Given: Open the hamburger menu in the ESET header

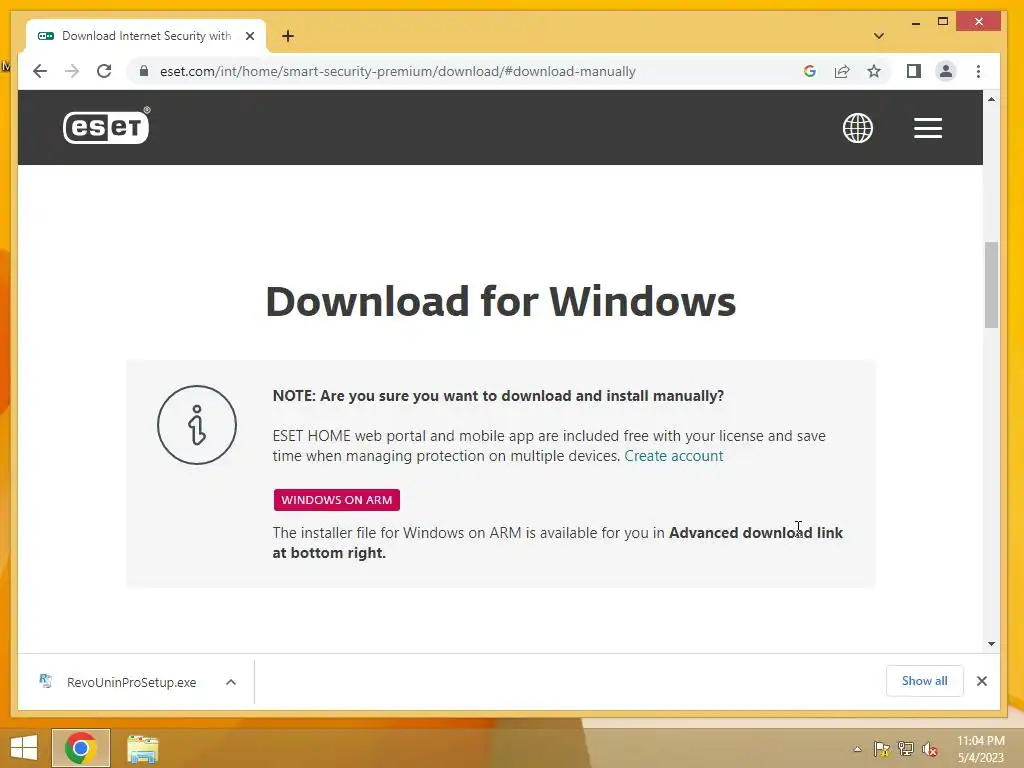Looking at the screenshot, I should pyautogui.click(x=927, y=128).
